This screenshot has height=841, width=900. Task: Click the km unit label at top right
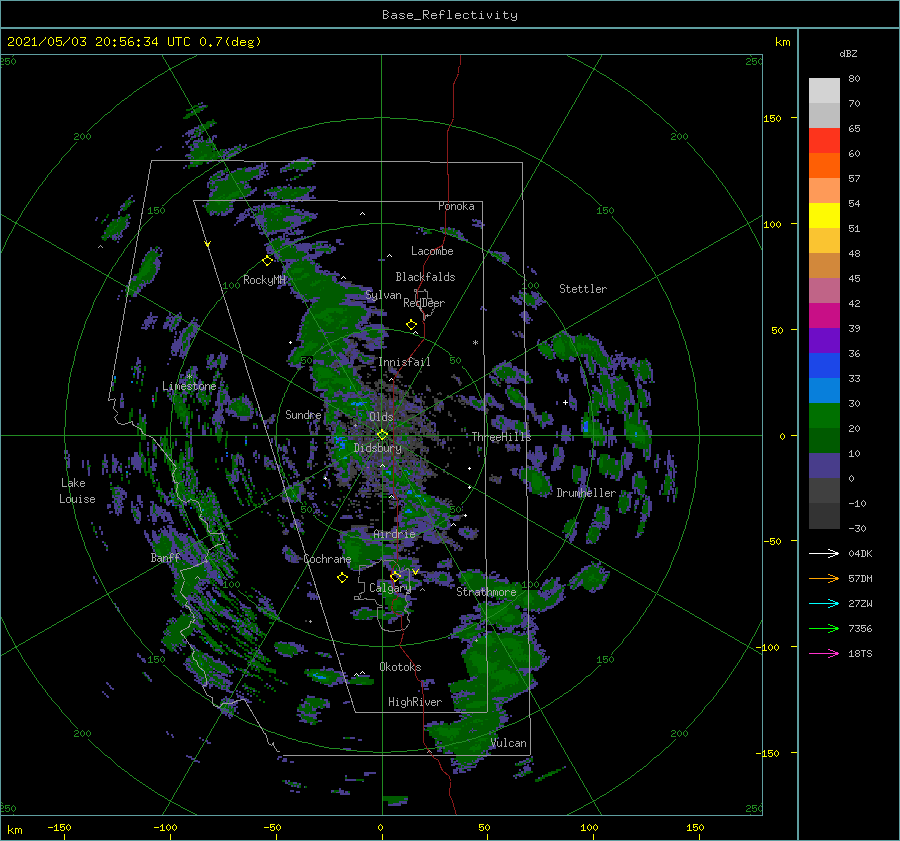[782, 42]
